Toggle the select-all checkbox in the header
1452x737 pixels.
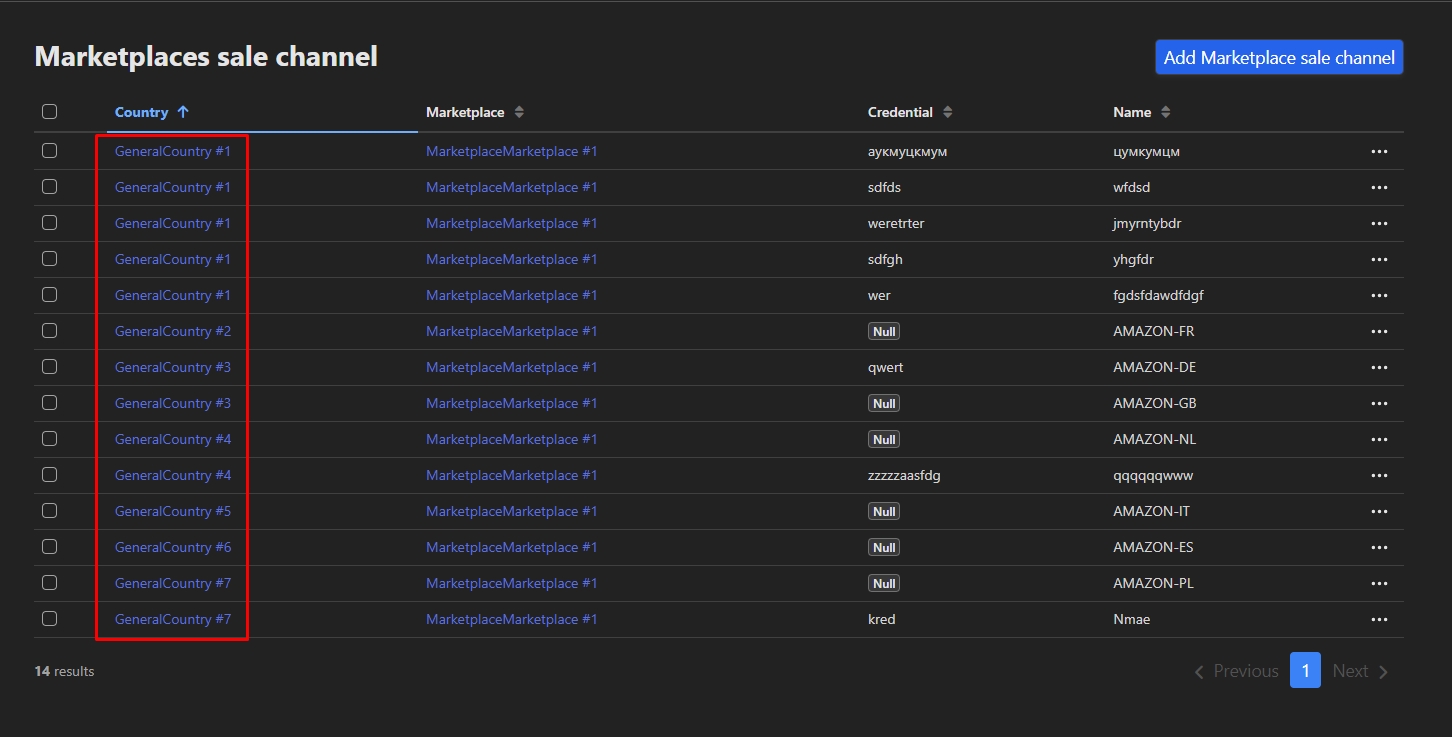49,111
